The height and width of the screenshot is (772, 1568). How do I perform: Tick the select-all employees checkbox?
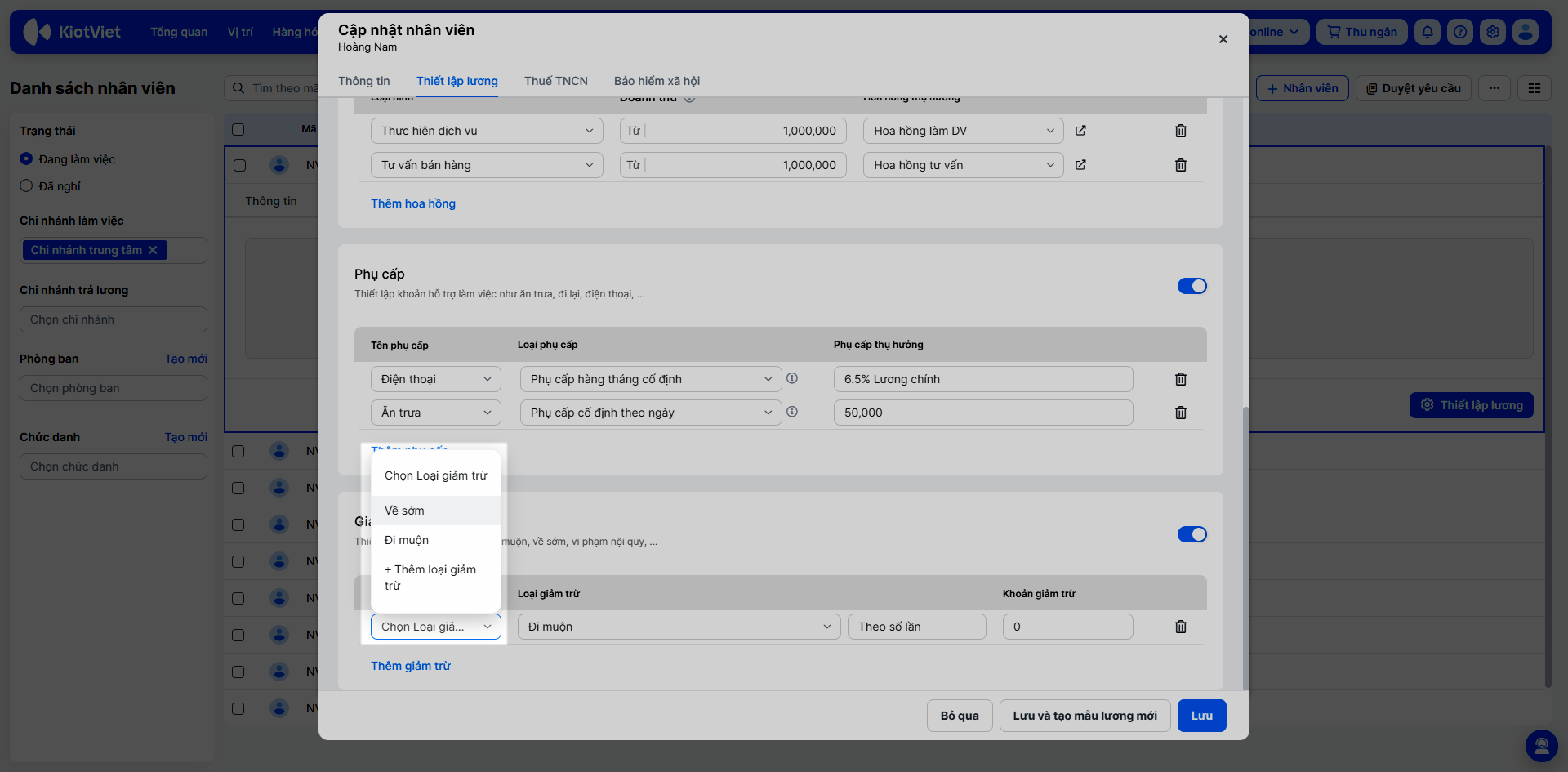click(238, 129)
